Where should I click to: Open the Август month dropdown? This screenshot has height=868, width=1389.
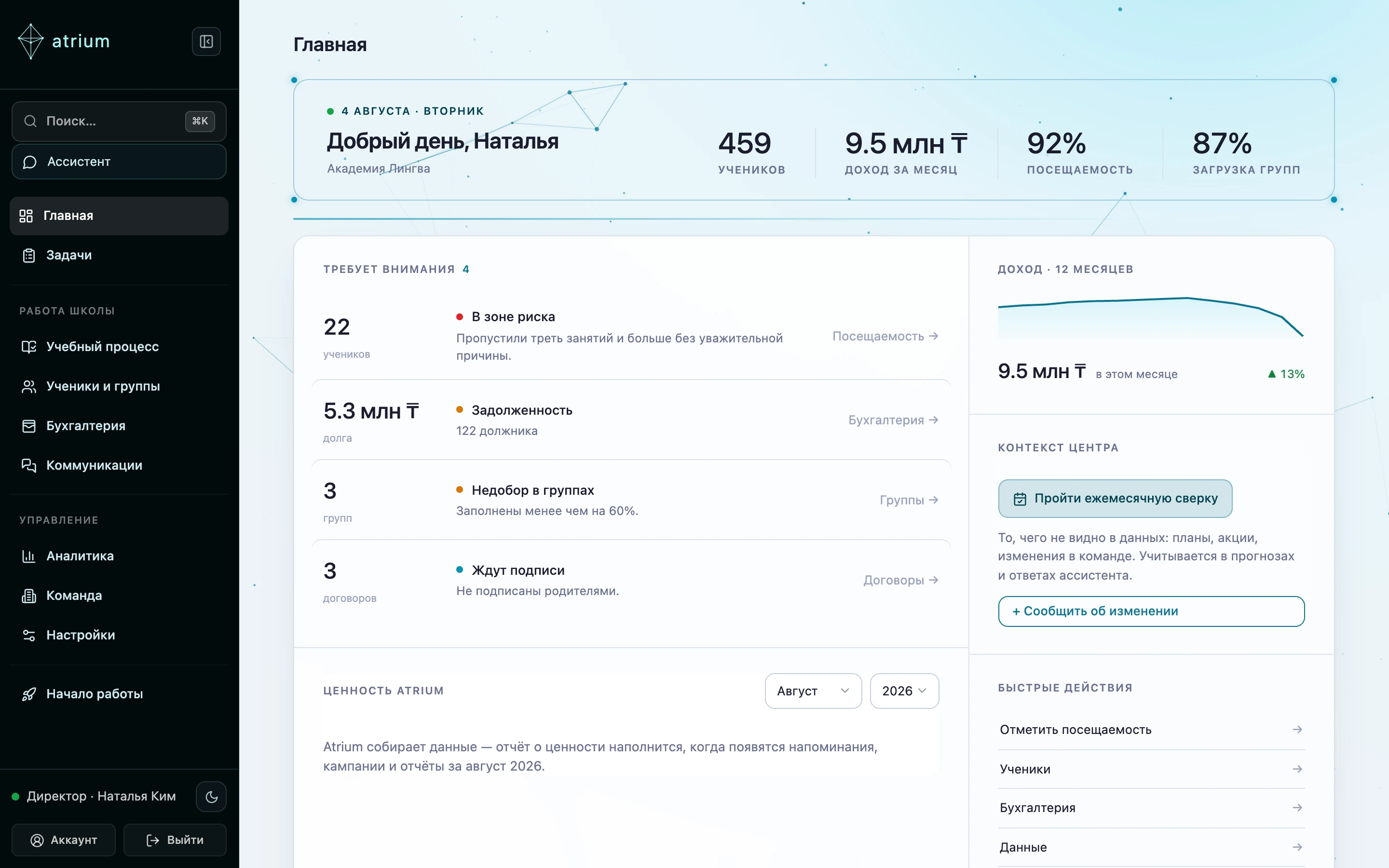(813, 691)
